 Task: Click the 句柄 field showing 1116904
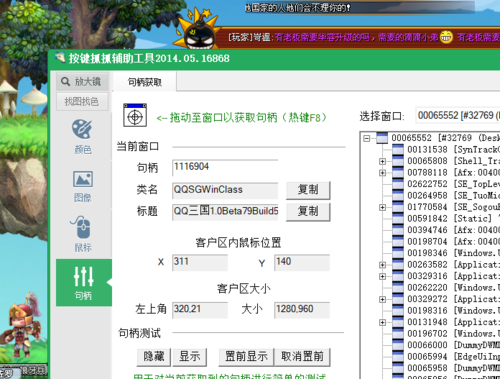click(225, 167)
